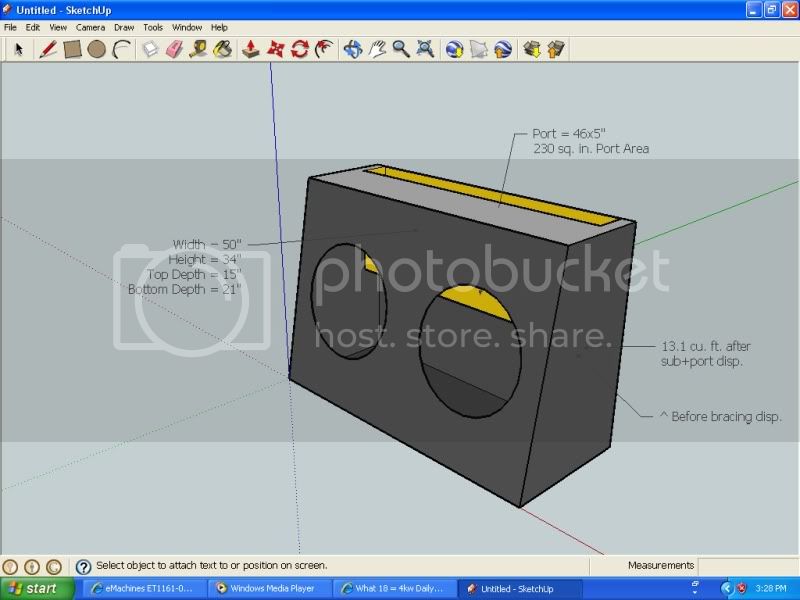
Task: Click the 'Width = 50"' dimensions label
Action: (x=207, y=244)
